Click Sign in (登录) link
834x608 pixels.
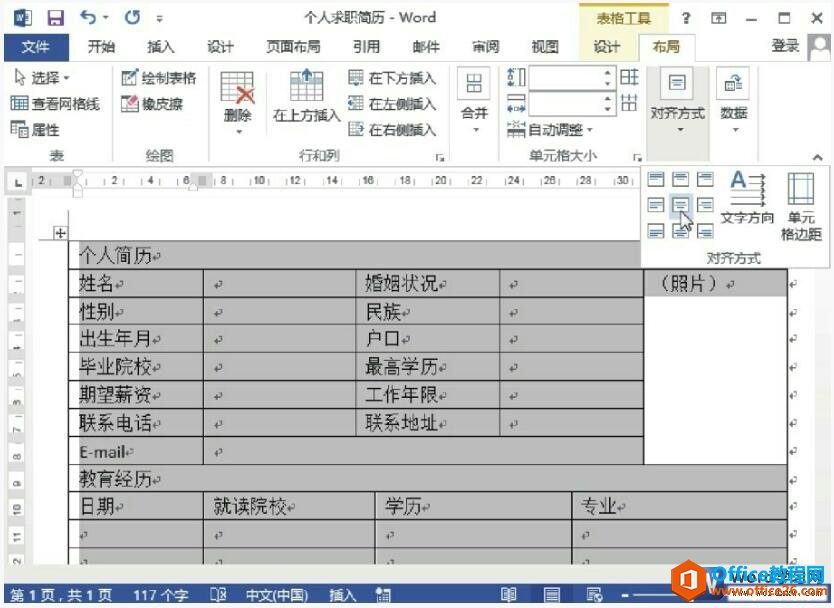[785, 46]
